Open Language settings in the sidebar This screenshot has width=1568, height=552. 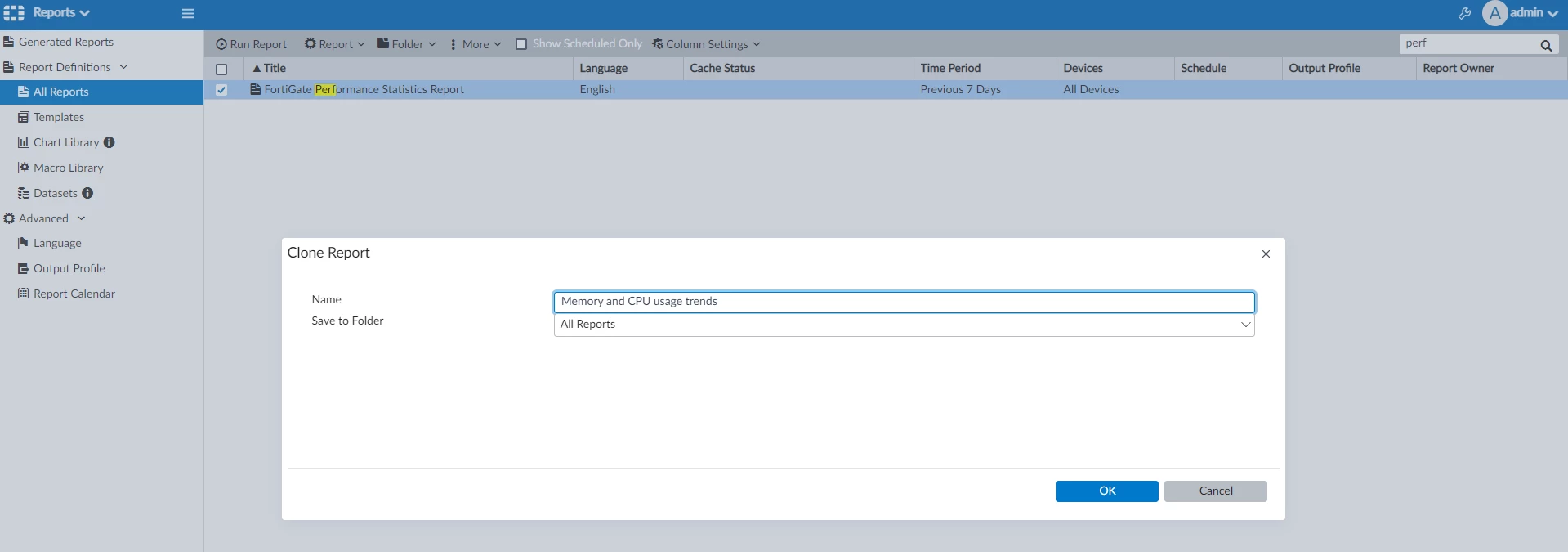[57, 243]
